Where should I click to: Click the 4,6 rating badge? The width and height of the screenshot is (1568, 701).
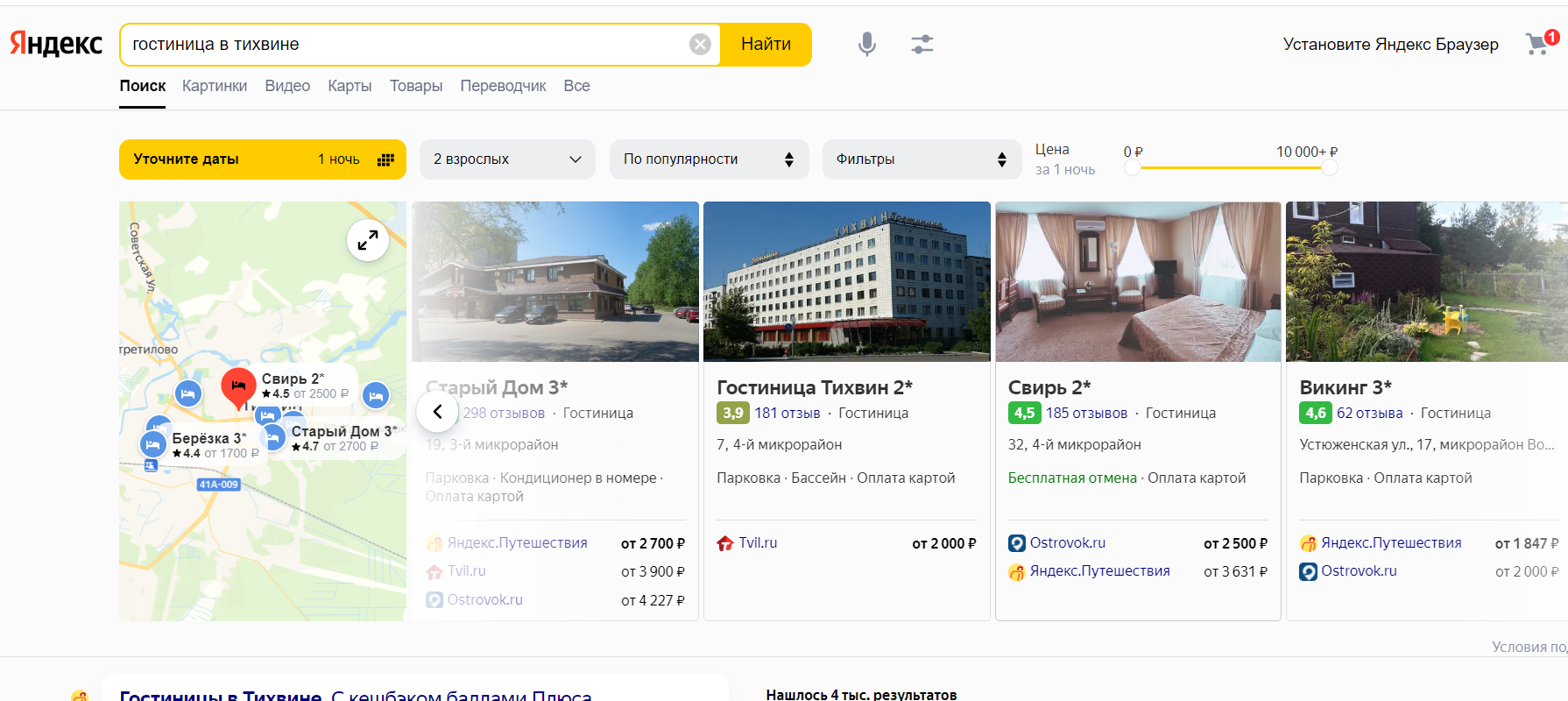pyautogui.click(x=1315, y=413)
